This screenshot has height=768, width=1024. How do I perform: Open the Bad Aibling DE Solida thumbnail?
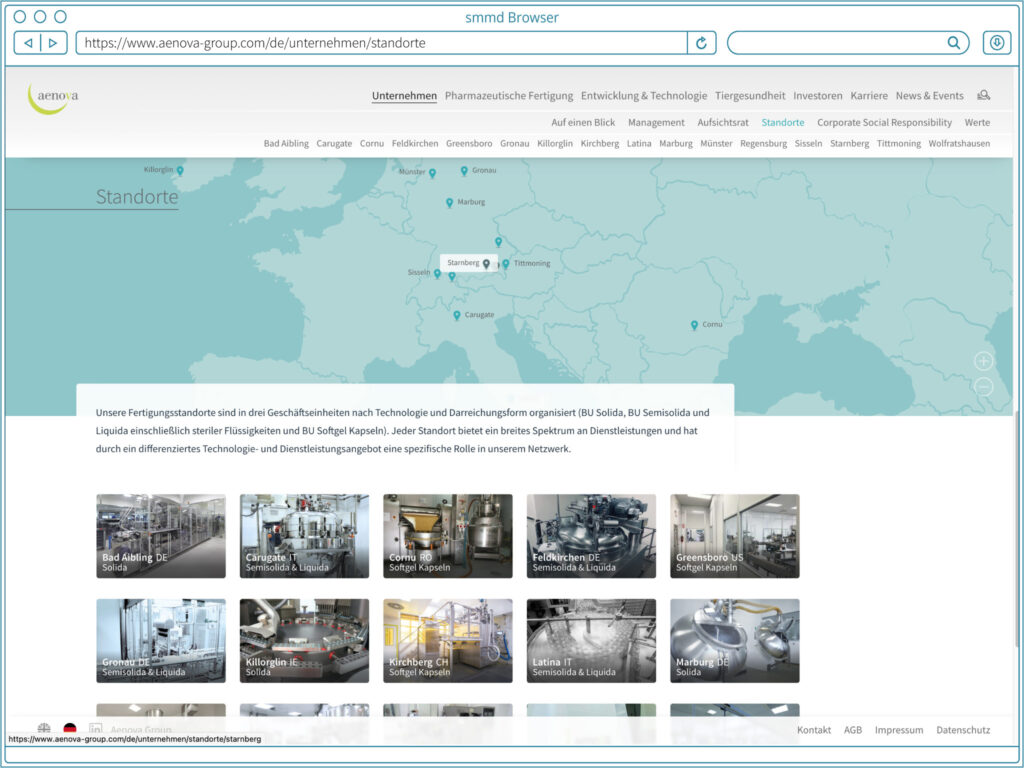click(161, 536)
